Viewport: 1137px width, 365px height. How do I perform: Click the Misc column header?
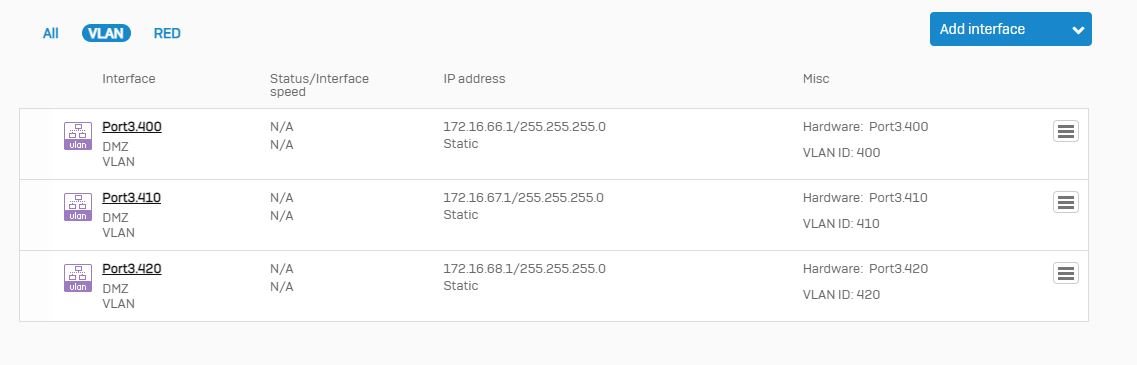coord(816,78)
